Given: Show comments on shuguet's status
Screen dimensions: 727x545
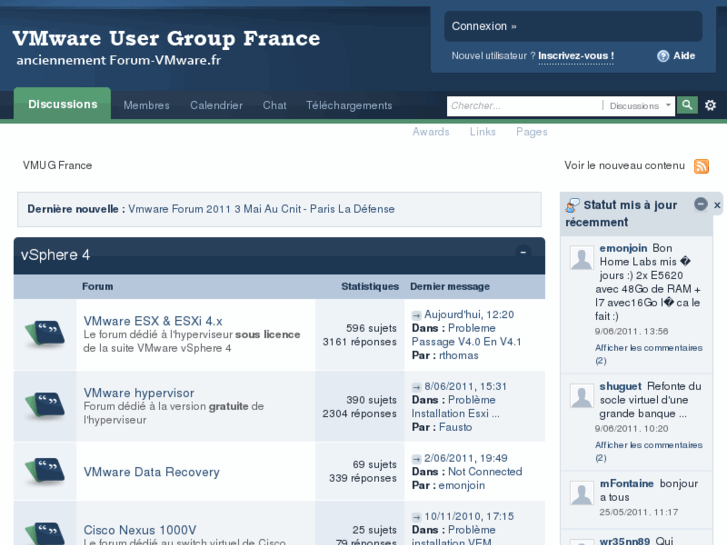Looking at the screenshot, I should 649,451.
